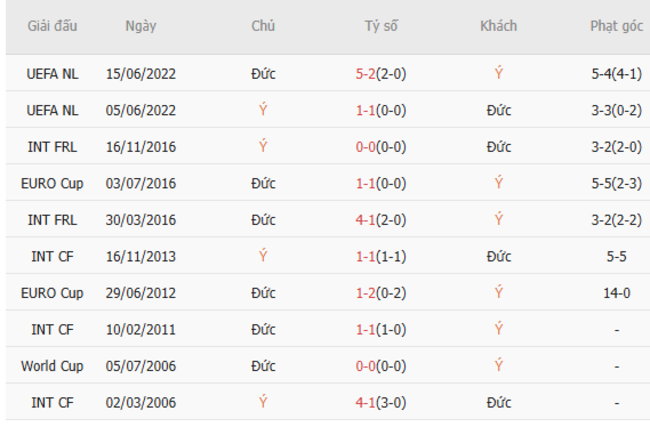The image size is (650, 427).
Task: Click the 5-4(4-1) corner kick value
Action: (616, 73)
